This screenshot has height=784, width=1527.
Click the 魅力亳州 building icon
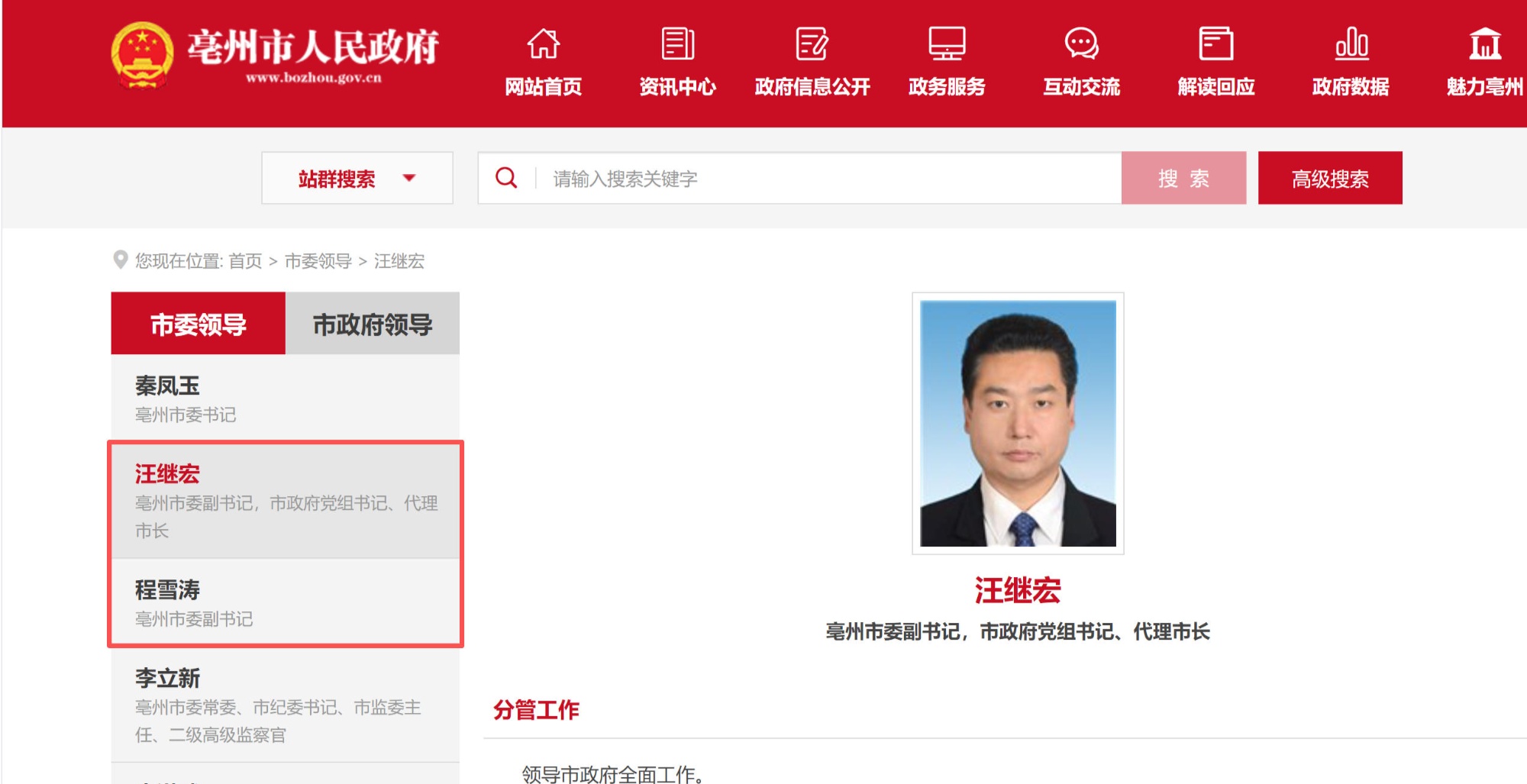[x=1484, y=44]
